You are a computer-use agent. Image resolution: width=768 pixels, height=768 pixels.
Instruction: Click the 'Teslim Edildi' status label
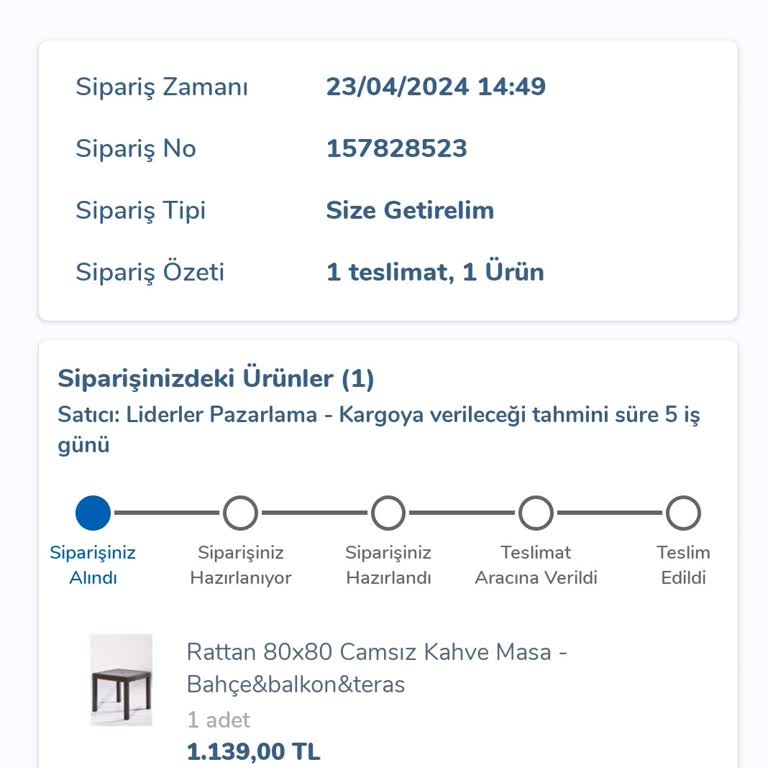tap(683, 565)
